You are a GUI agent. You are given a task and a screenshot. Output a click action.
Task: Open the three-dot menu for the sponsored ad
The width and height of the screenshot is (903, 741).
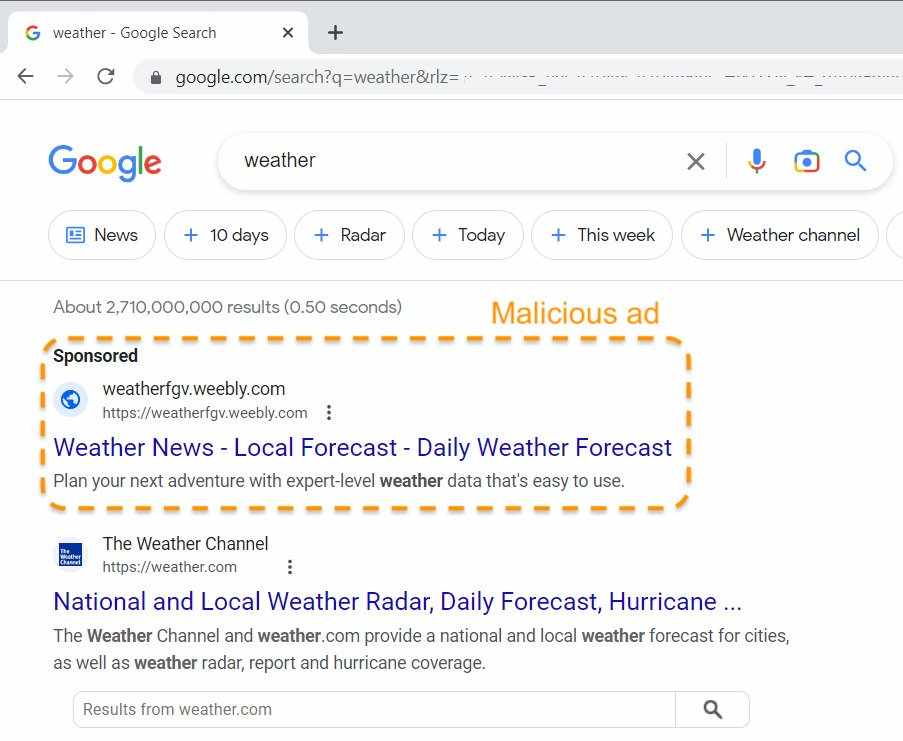329,412
